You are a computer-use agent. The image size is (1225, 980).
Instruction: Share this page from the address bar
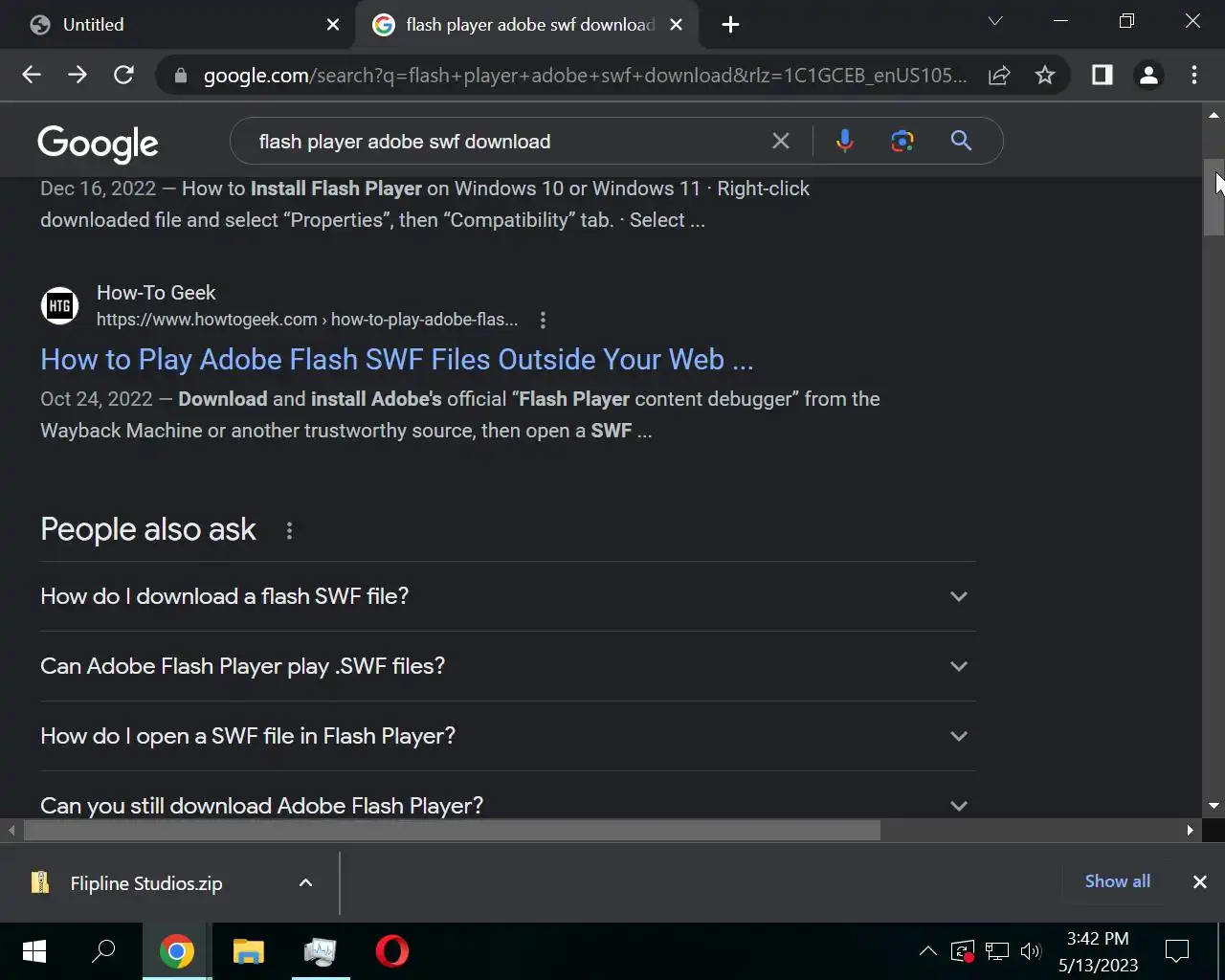(x=999, y=75)
